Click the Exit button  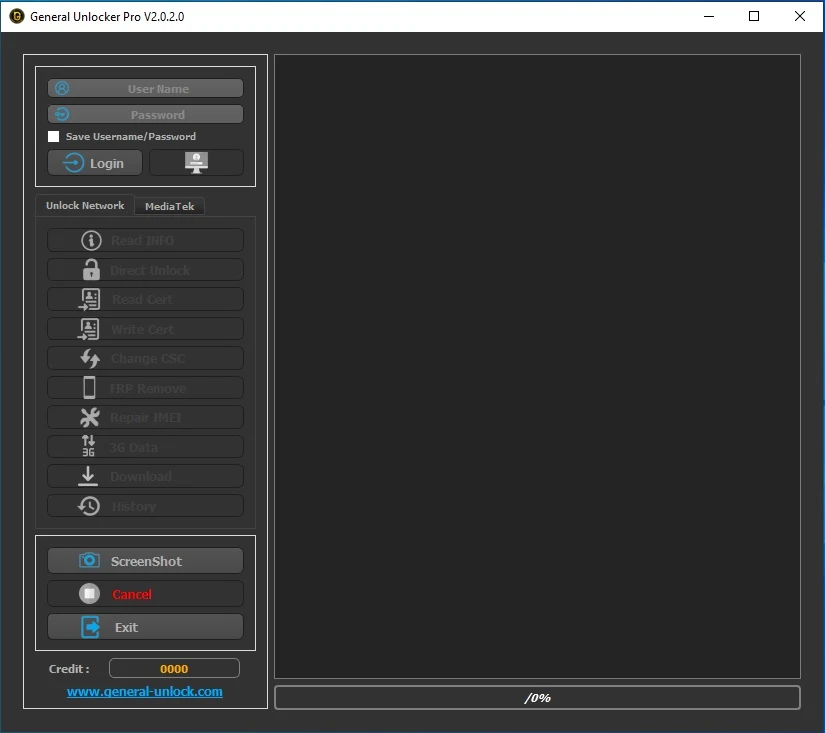[145, 627]
